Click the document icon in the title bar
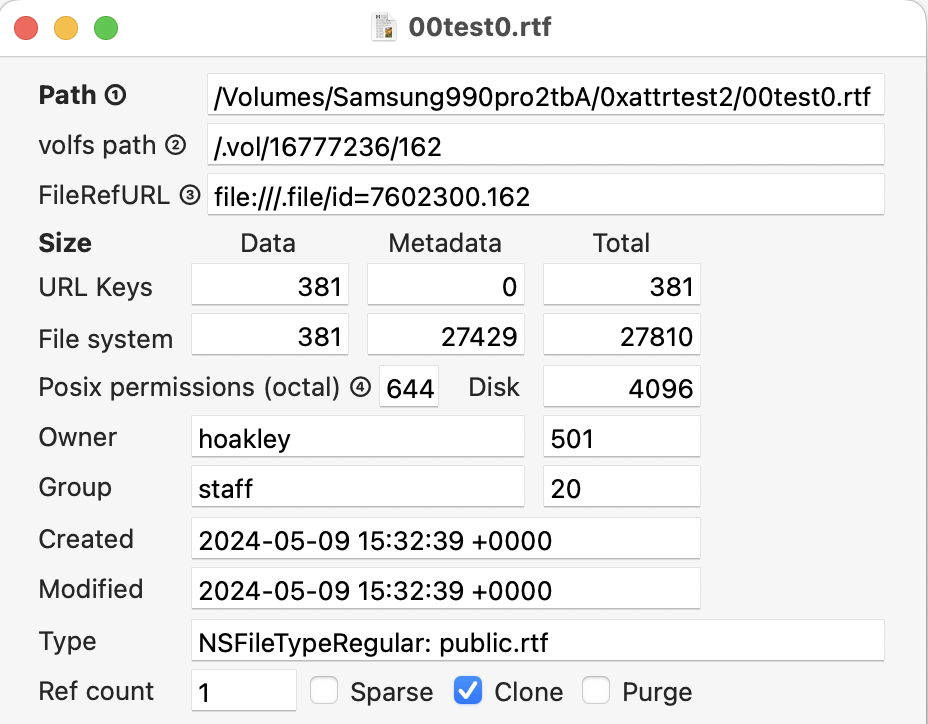 [x=383, y=27]
